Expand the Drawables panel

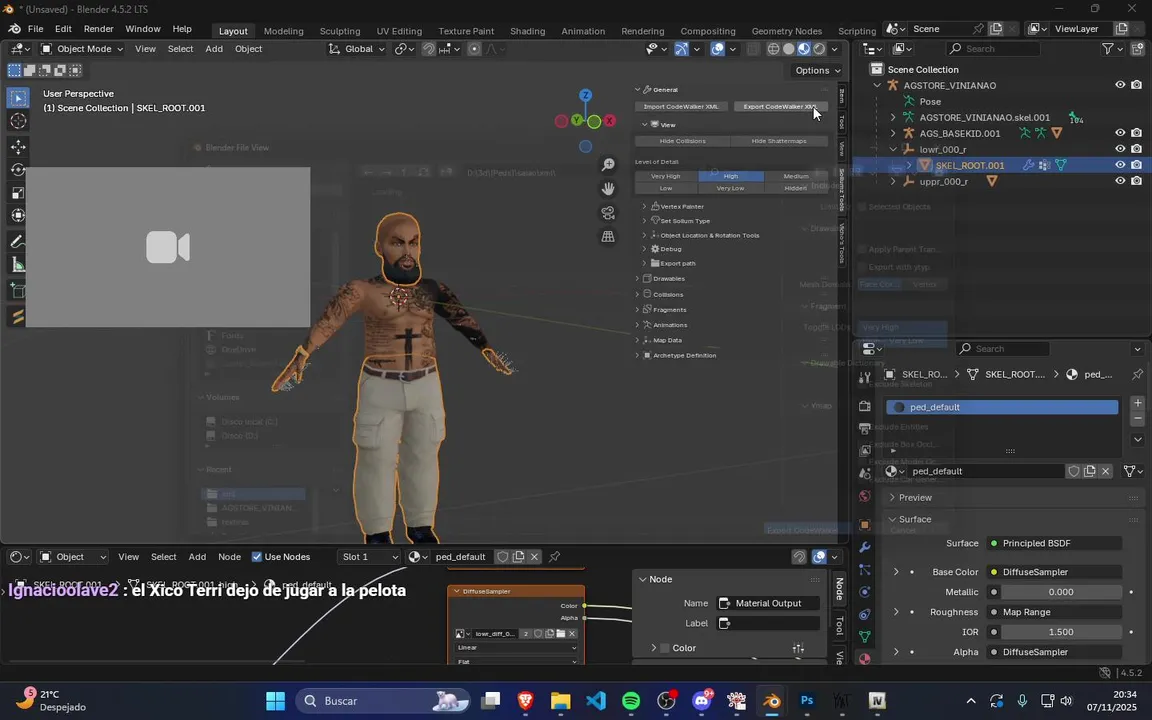pyautogui.click(x=669, y=278)
